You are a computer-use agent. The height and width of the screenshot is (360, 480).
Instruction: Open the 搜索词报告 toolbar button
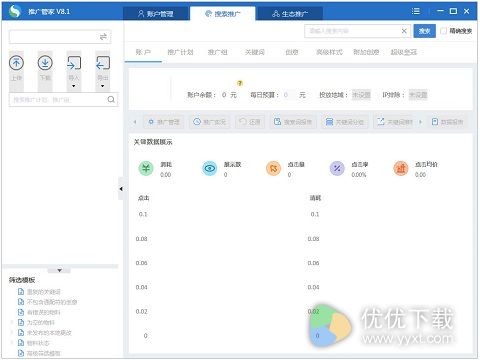pyautogui.click(x=293, y=122)
